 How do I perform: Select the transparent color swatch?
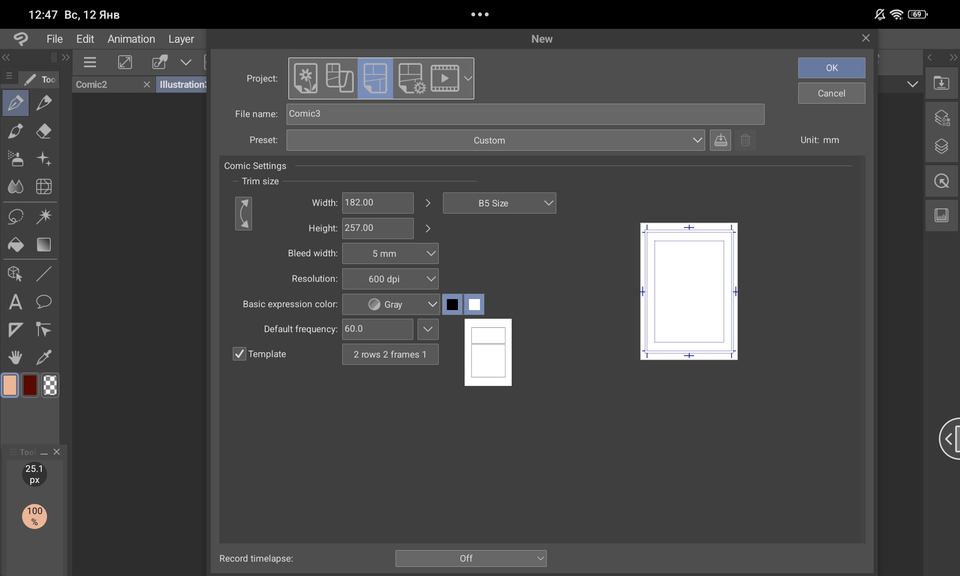coord(50,386)
